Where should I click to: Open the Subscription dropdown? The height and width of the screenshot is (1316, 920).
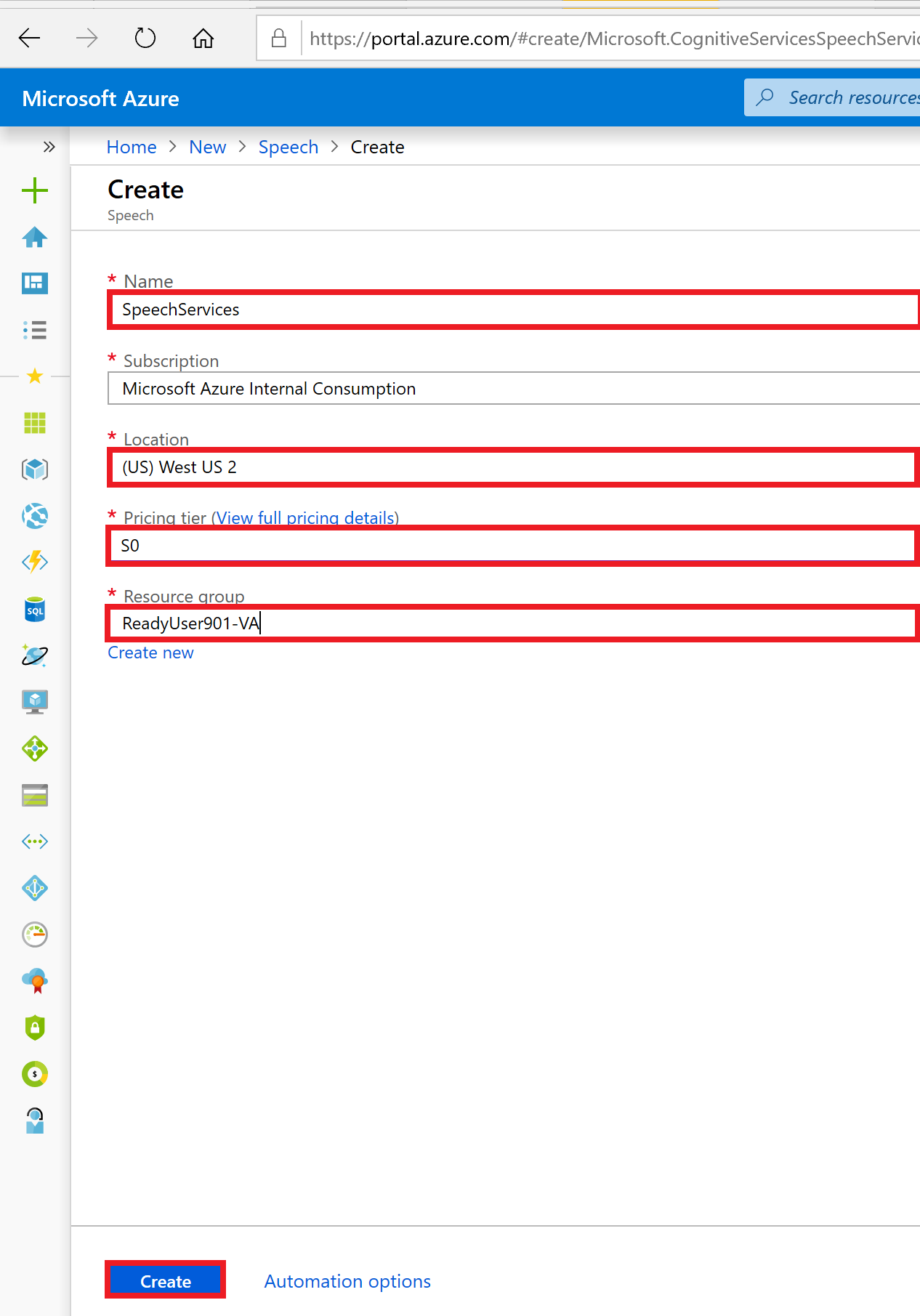514,388
